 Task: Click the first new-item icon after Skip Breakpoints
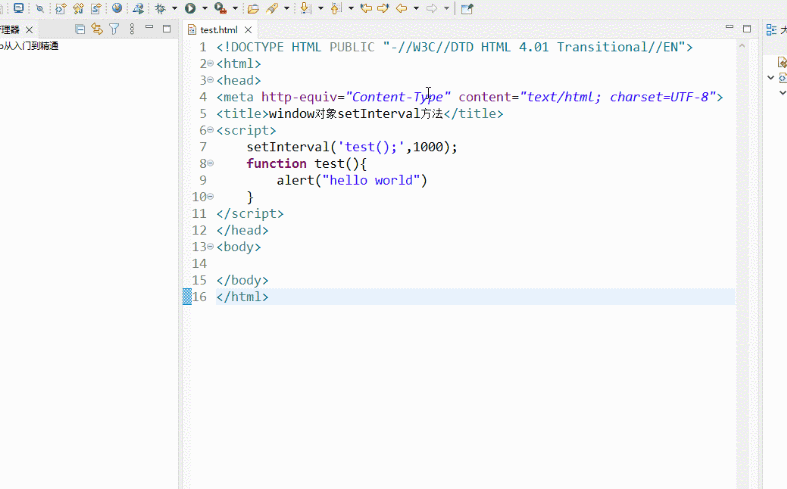[x=61, y=9]
